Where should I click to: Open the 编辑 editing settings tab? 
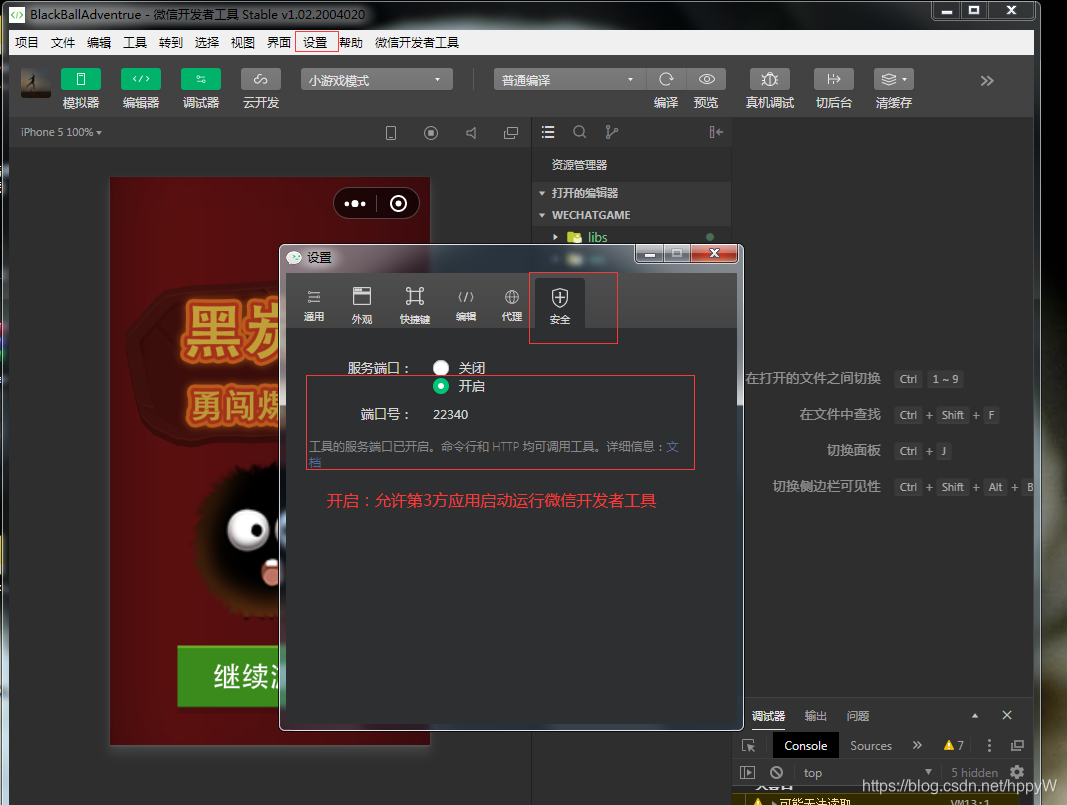[465, 306]
